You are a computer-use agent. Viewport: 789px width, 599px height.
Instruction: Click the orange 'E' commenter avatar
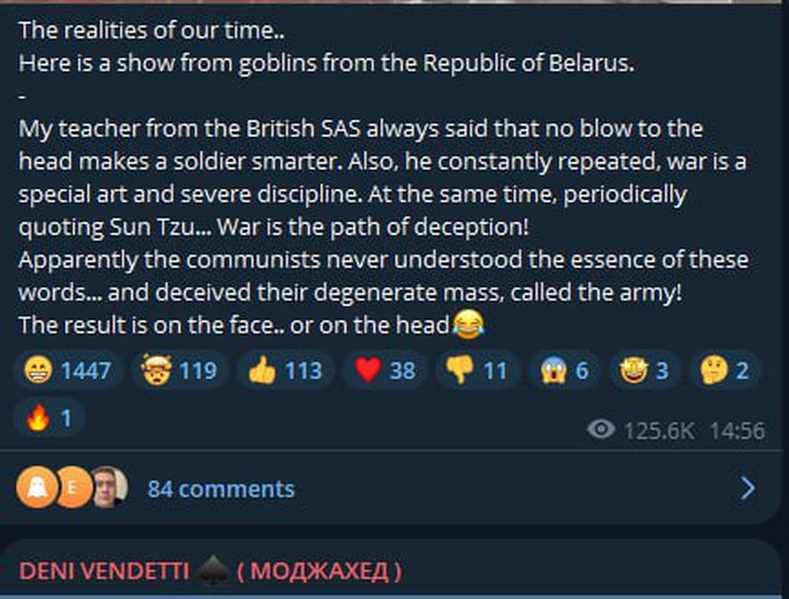pos(72,488)
